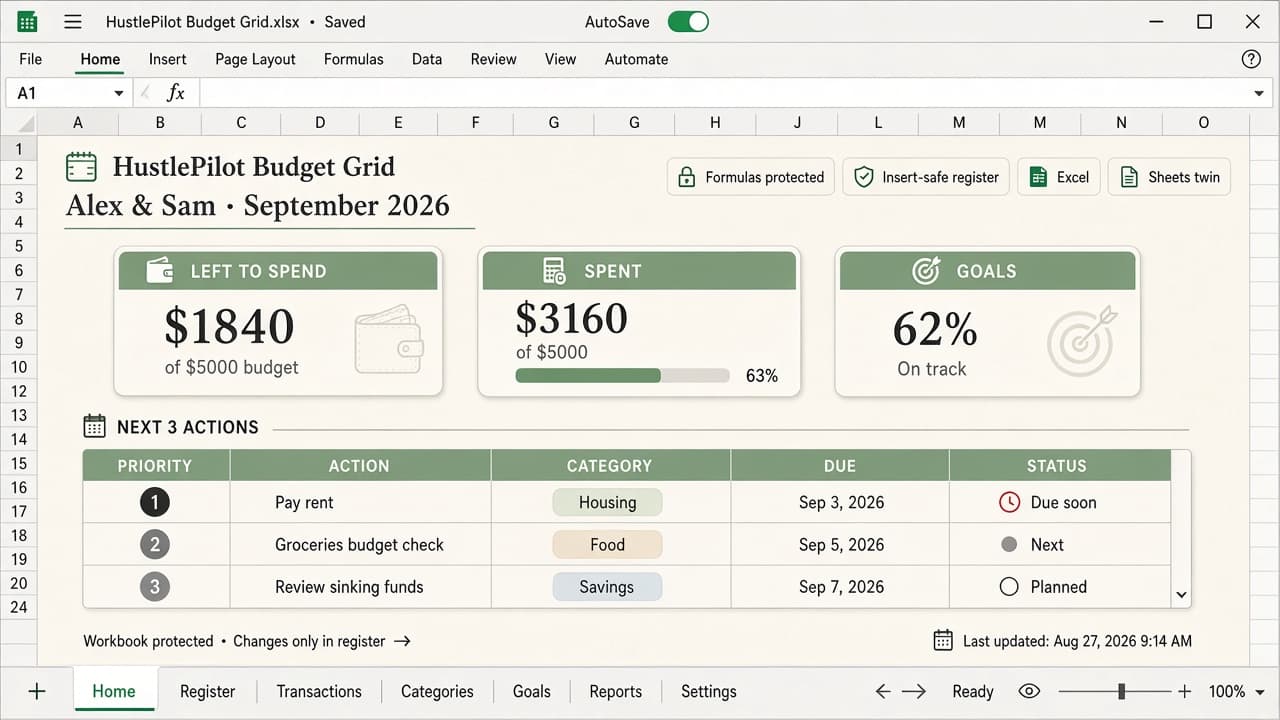Screen dimensions: 1280x720
Task: Click 'Groceries budget check' cell
Action: pos(359,545)
